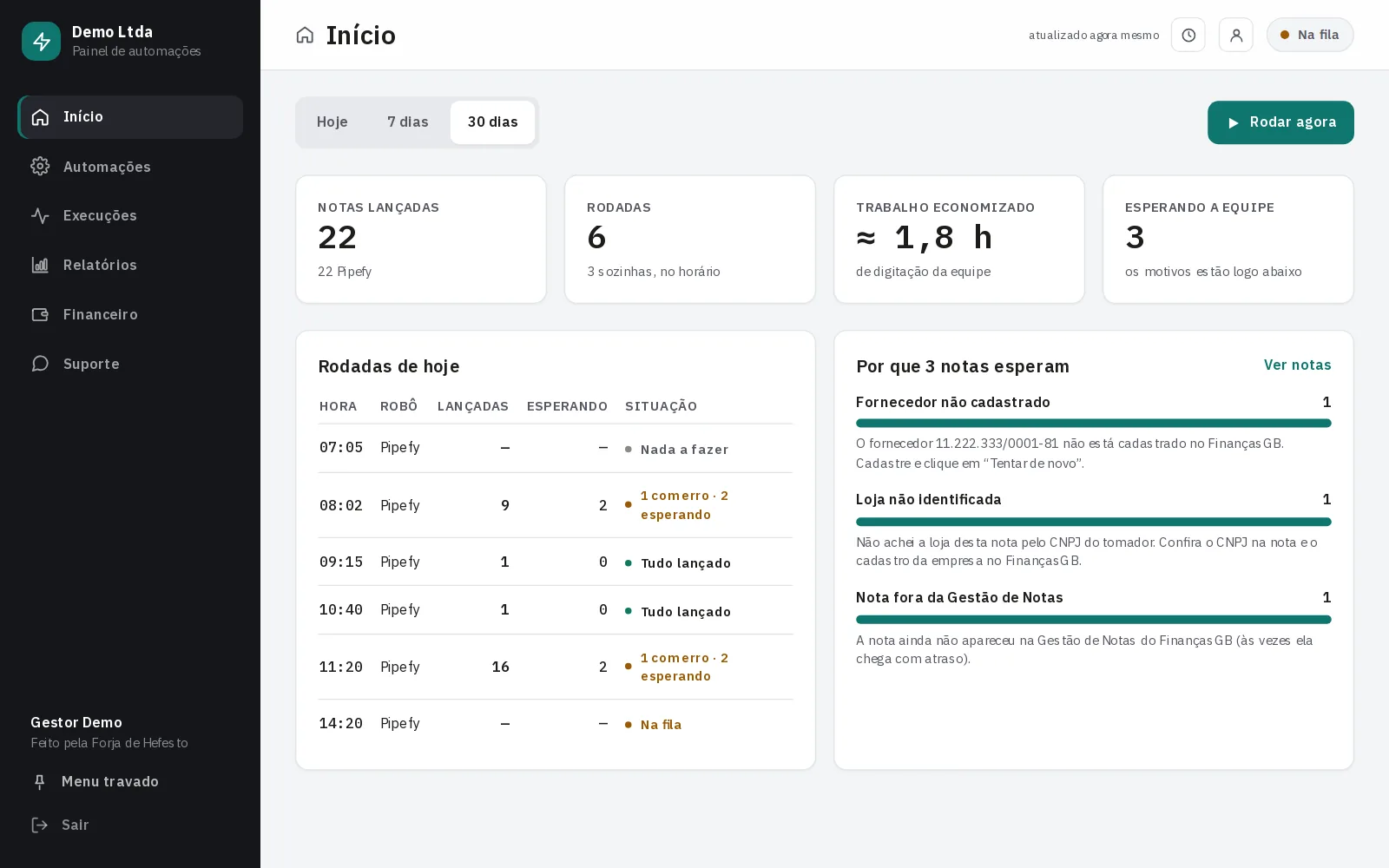Click the Demo Ltda lightning bolt logo
Viewport: 1389px width, 868px height.
click(41, 41)
